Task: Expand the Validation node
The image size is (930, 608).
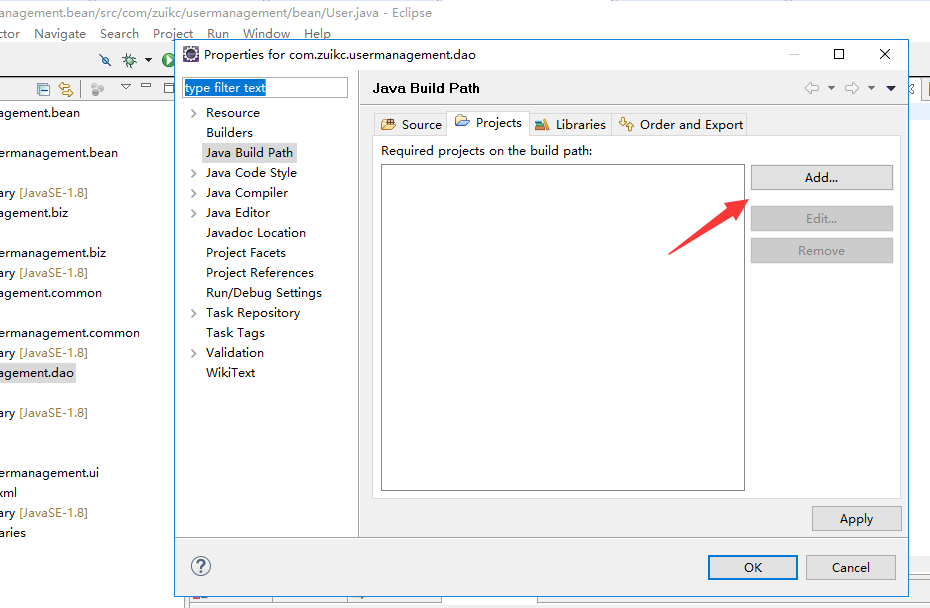Action: [x=193, y=354]
